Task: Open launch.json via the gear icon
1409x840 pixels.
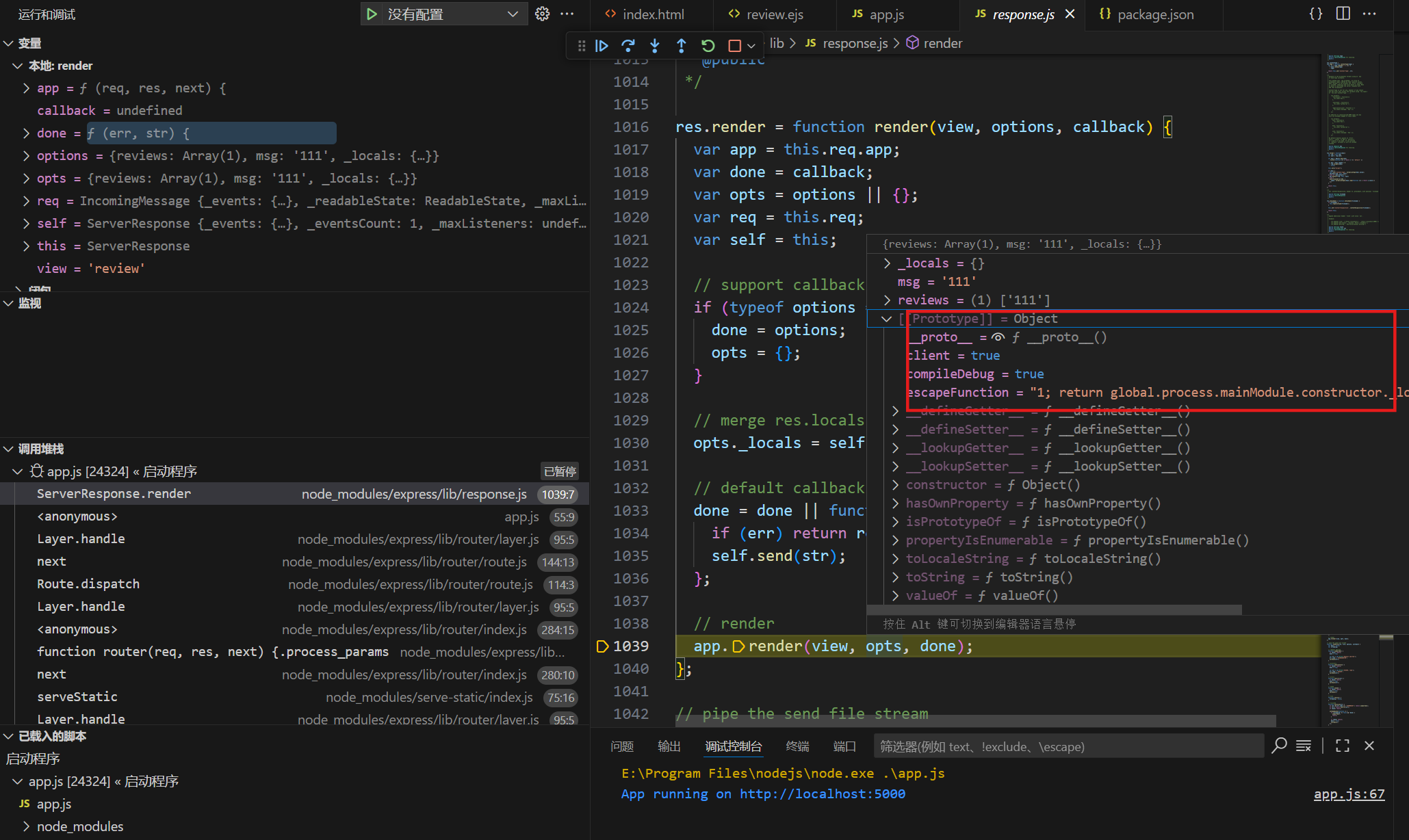Action: (542, 14)
